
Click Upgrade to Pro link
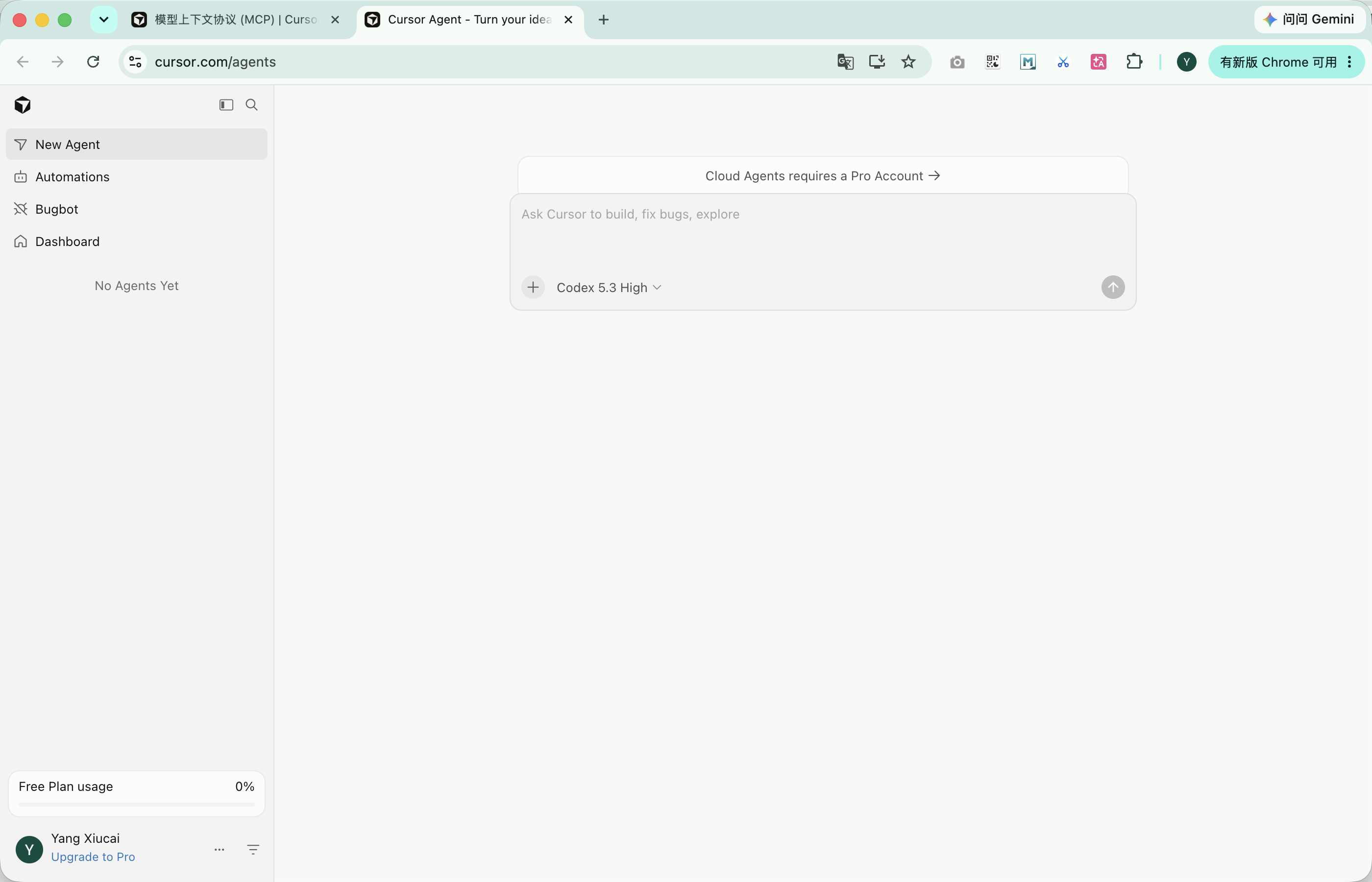93,857
